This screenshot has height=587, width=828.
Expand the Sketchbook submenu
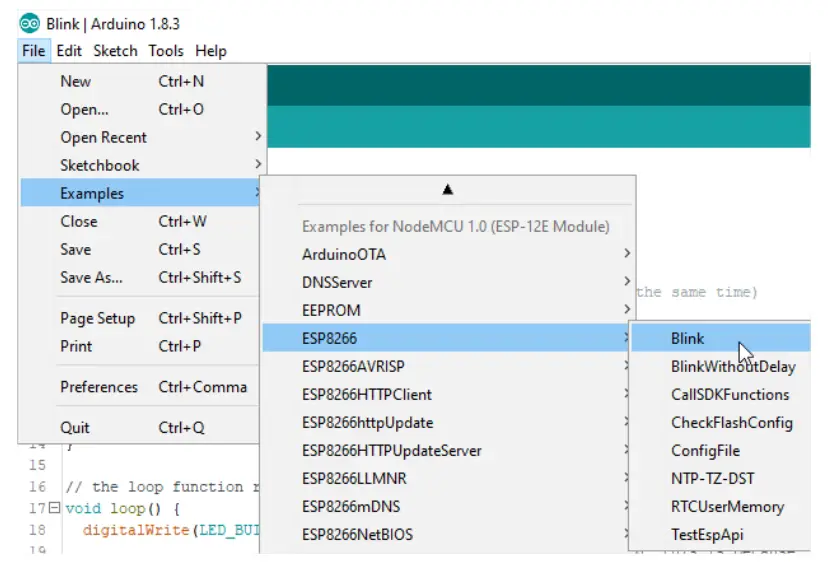pyautogui.click(x=142, y=165)
